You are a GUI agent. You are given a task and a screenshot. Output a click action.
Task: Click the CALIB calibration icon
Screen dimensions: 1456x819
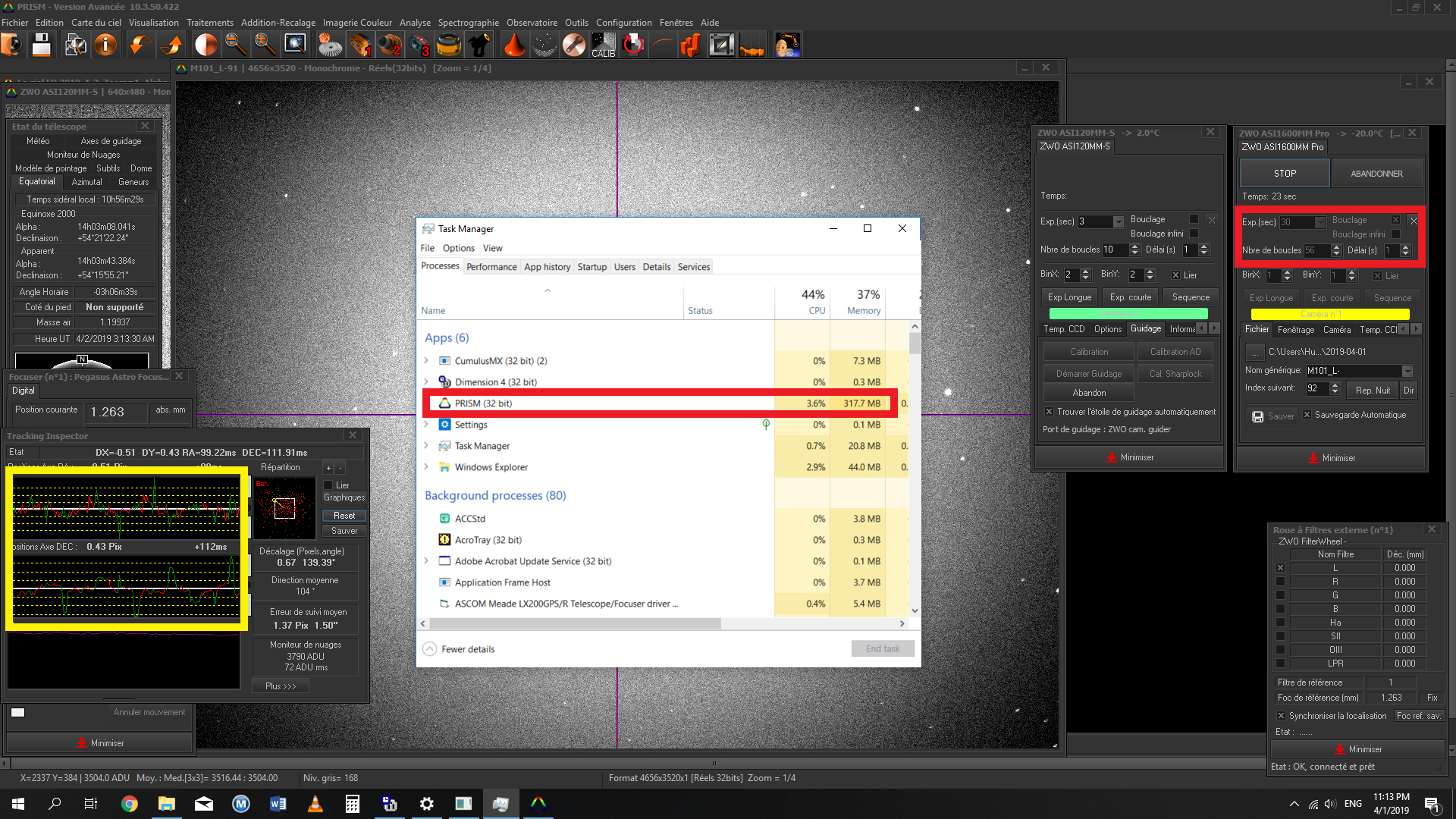604,45
